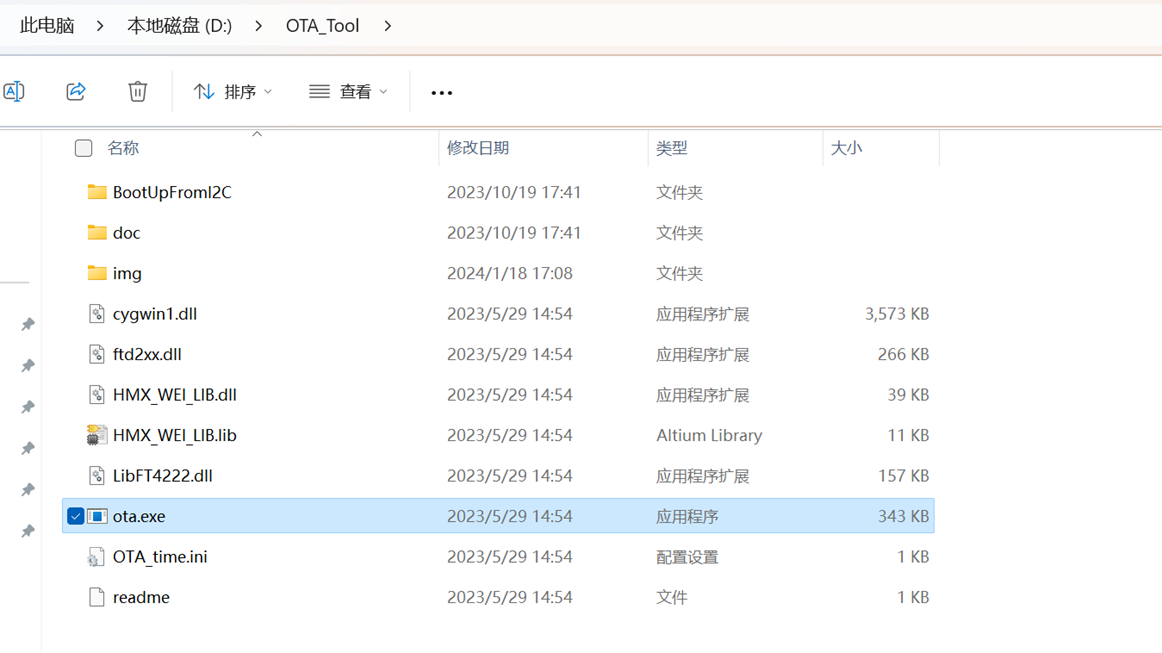Click the OTA_time.ini config file icon
The width and height of the screenshot is (1162, 653).
pyautogui.click(x=96, y=557)
